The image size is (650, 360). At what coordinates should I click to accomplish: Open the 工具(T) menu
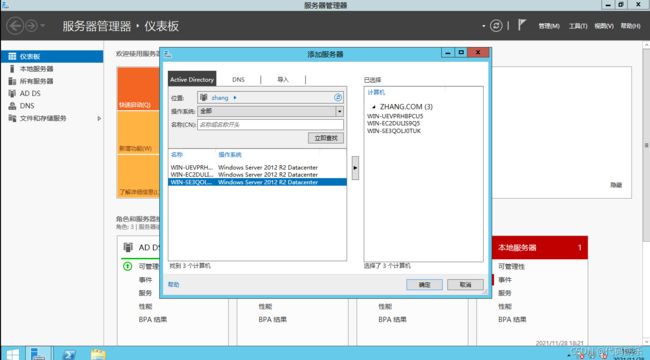578,26
